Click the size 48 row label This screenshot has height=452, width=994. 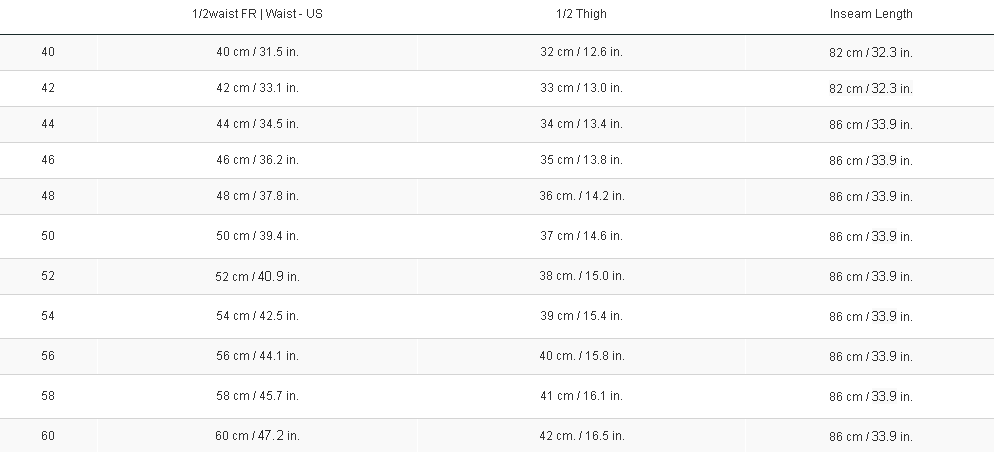48,196
